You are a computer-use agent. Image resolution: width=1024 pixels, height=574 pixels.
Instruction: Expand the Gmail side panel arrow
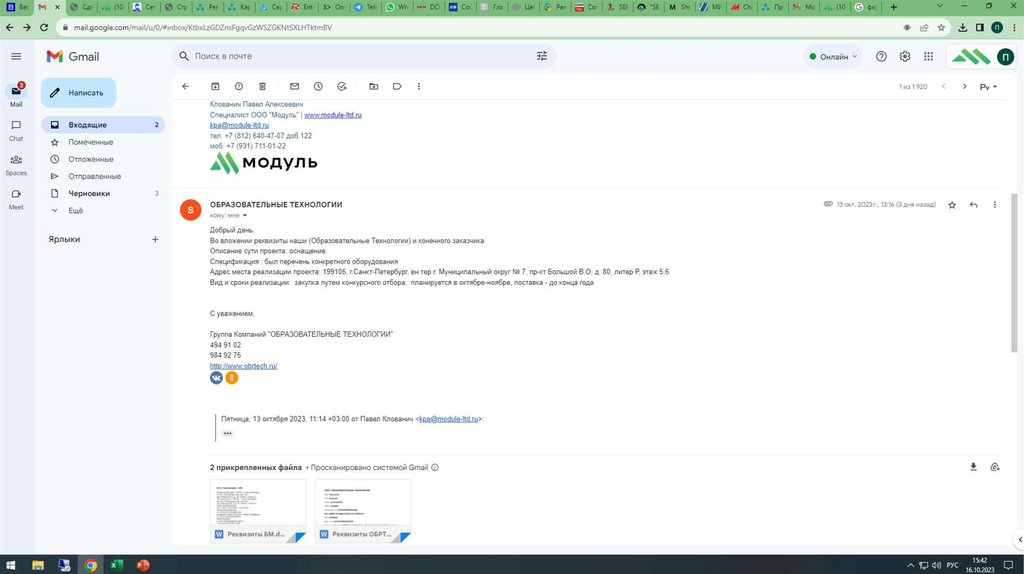tap(1019, 539)
